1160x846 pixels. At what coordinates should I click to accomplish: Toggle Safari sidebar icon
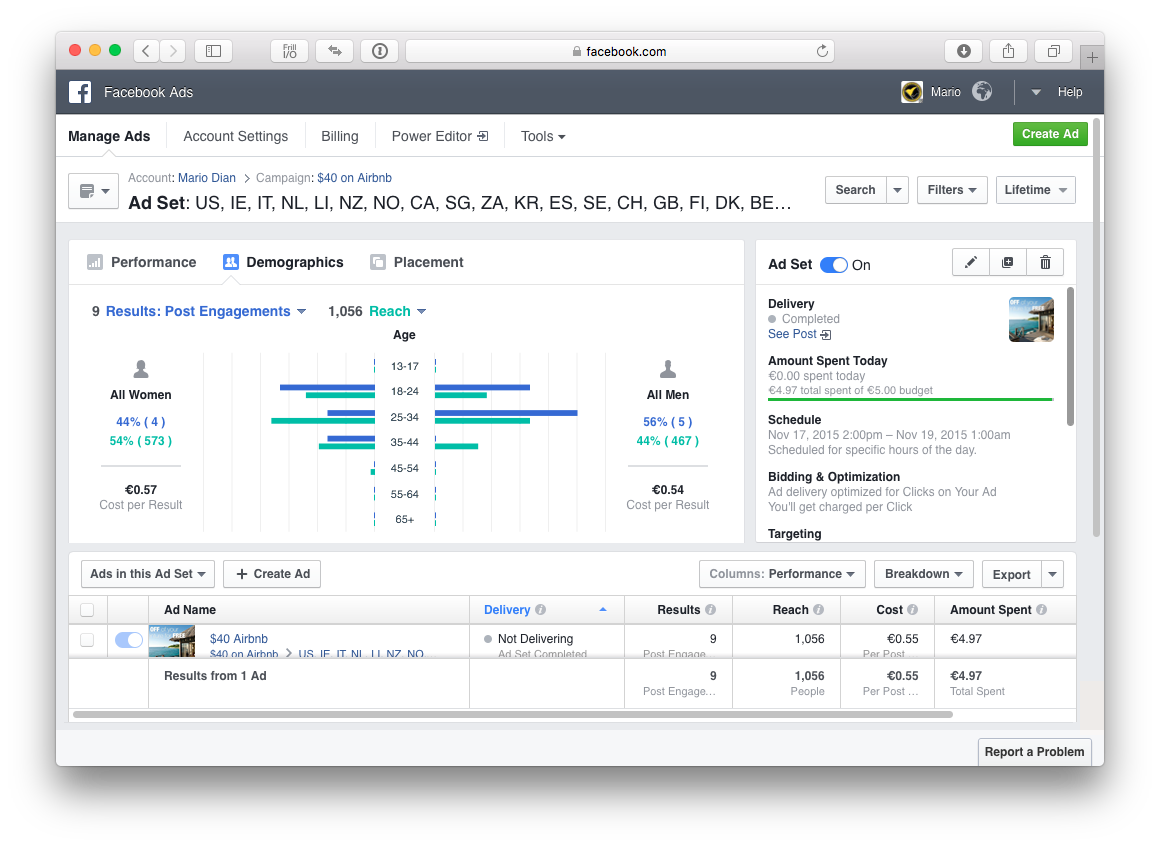pos(214,51)
